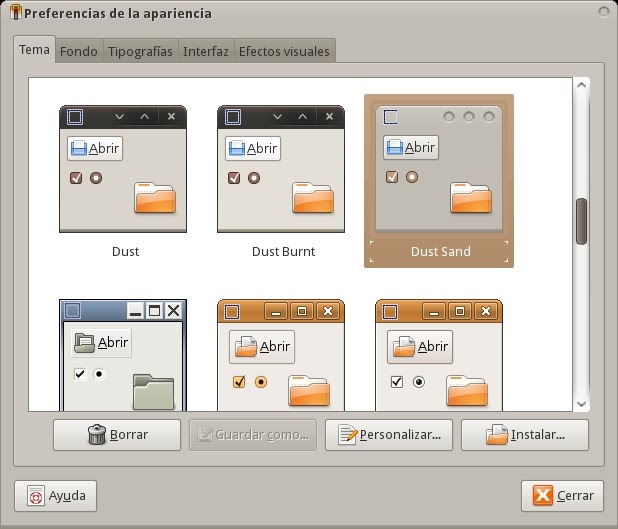Viewport: 618px width, 529px height.
Task: Switch to the Tema tab
Action: tap(34, 50)
